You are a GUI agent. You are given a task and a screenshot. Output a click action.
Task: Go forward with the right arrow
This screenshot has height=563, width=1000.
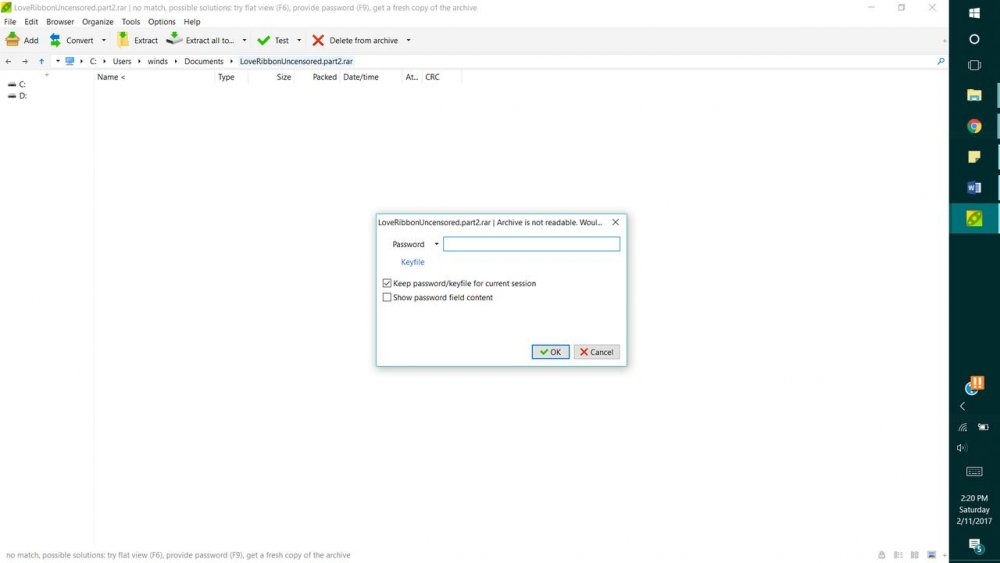pos(25,61)
